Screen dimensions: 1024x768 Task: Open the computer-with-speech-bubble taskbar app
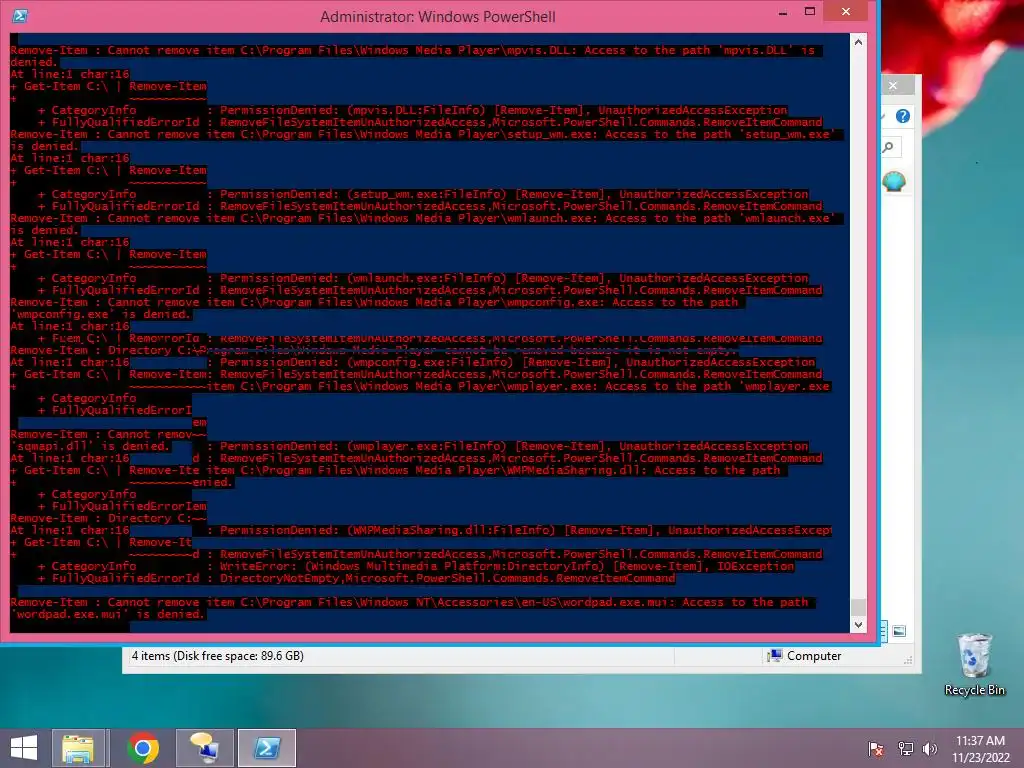[x=204, y=748]
